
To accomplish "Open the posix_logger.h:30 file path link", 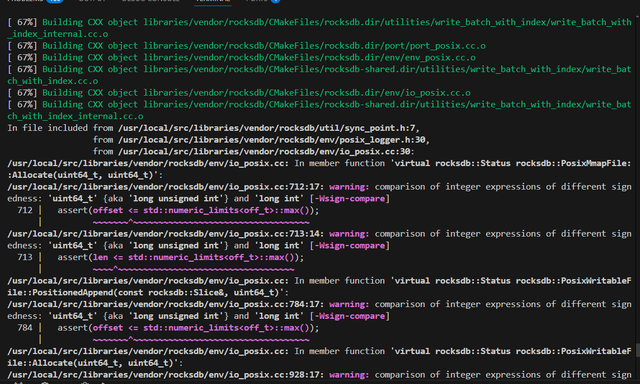I will (272, 140).
